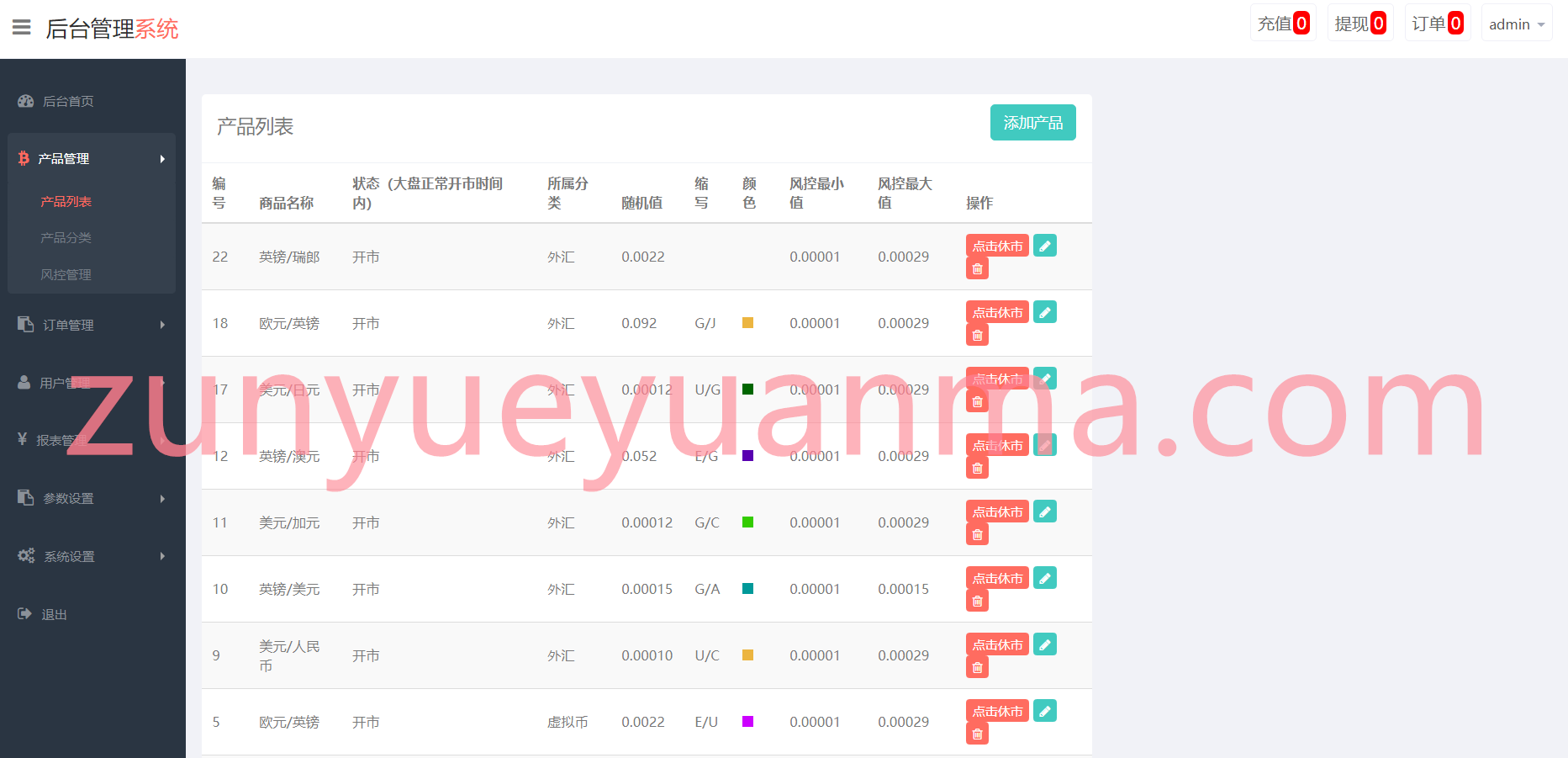Viewport: 1568px width, 758px height.
Task: Open 后台首页 in the sidebar
Action: [x=68, y=101]
